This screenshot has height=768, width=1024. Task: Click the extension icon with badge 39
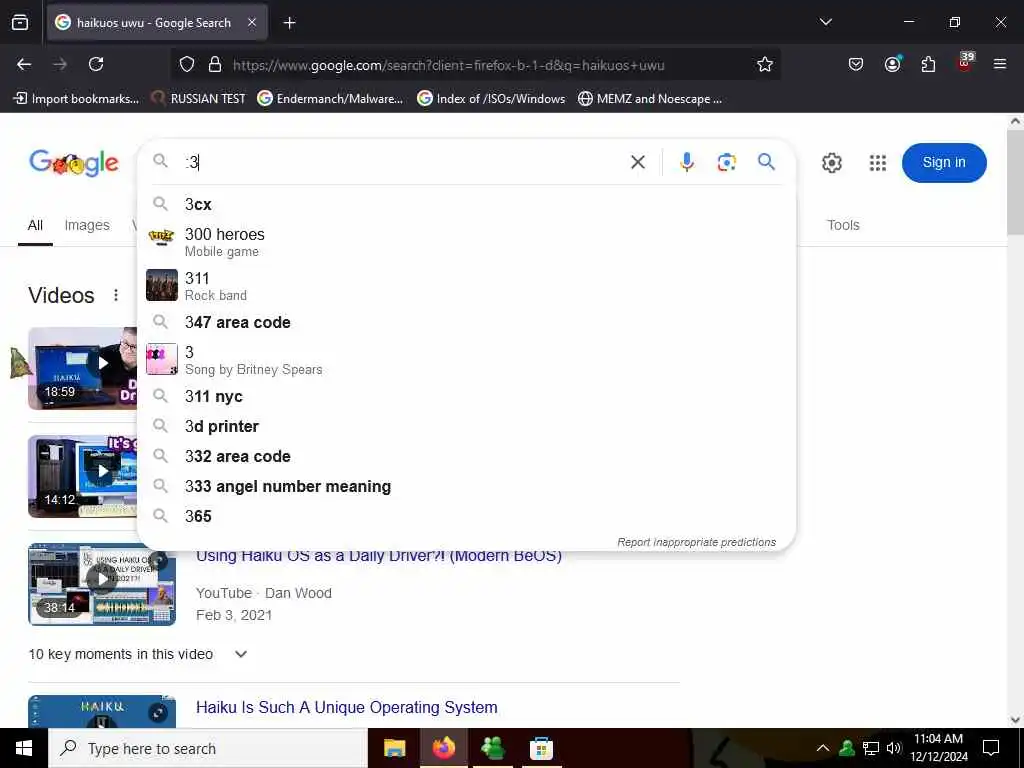(965, 62)
